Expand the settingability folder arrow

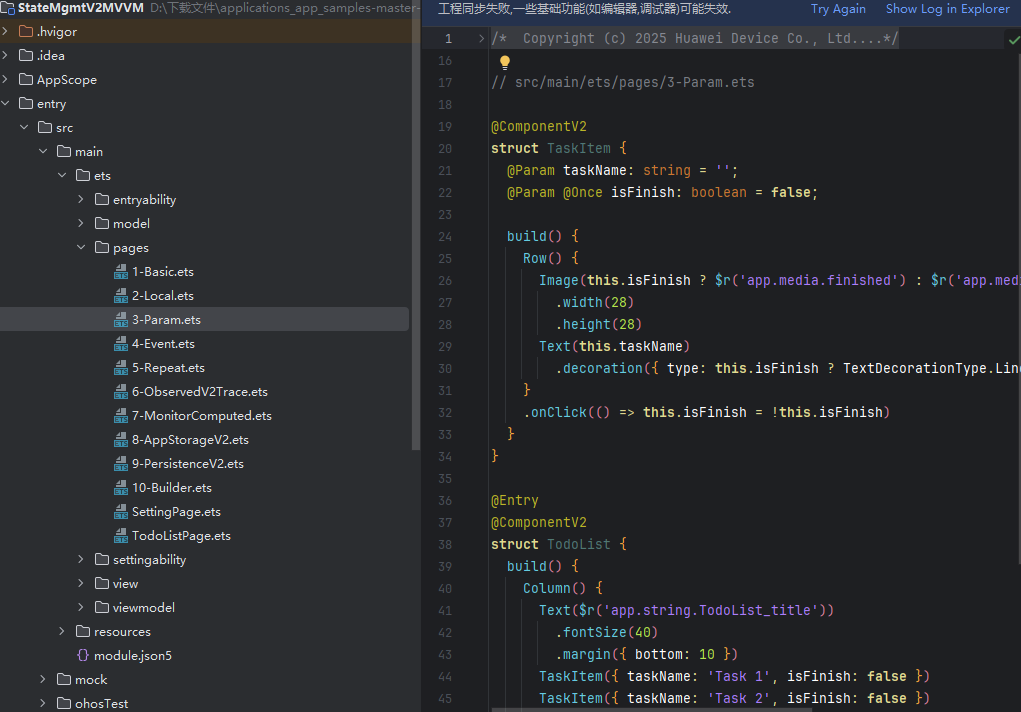coord(81,560)
